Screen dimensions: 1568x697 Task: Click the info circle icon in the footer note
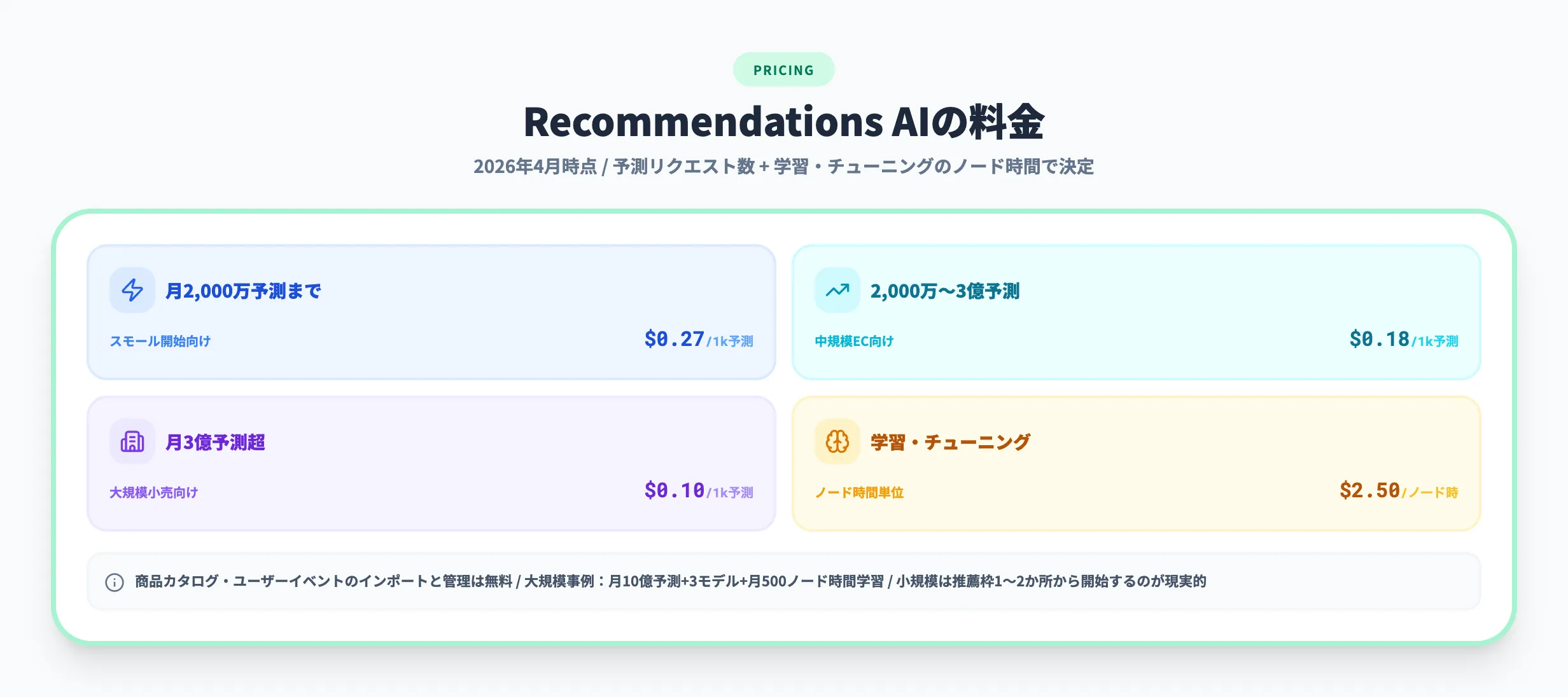coord(114,581)
